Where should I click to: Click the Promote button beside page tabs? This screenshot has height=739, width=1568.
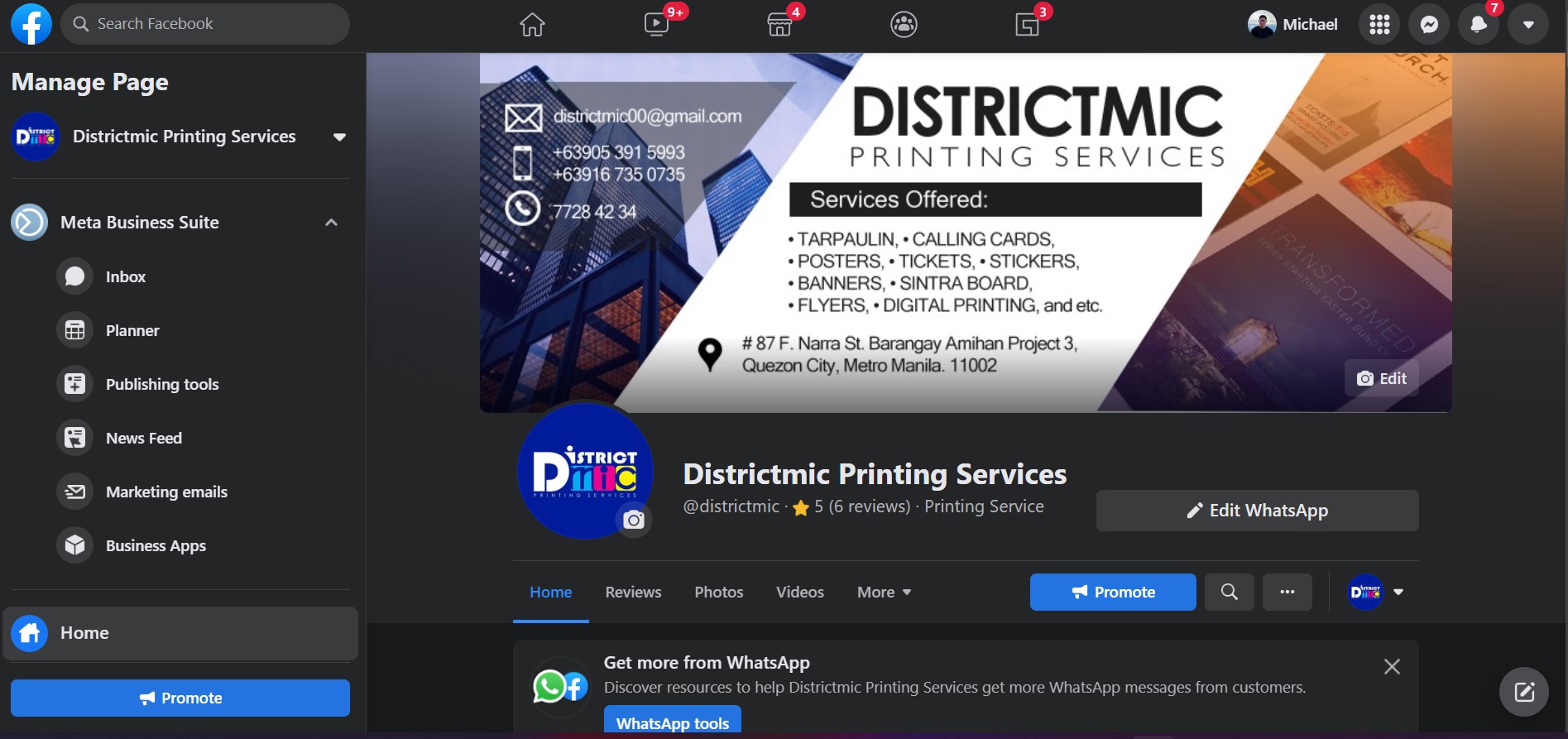pos(1113,593)
